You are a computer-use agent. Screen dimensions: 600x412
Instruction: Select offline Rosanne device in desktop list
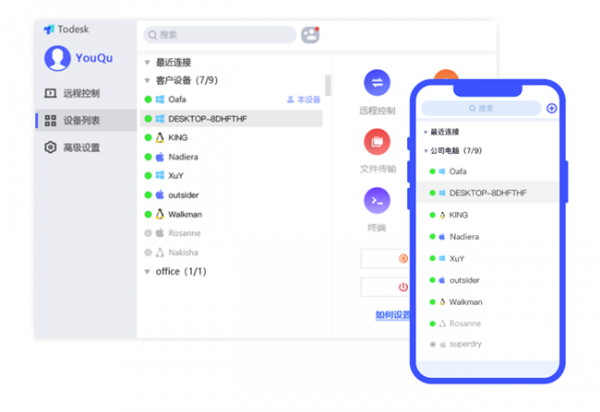click(x=232, y=233)
